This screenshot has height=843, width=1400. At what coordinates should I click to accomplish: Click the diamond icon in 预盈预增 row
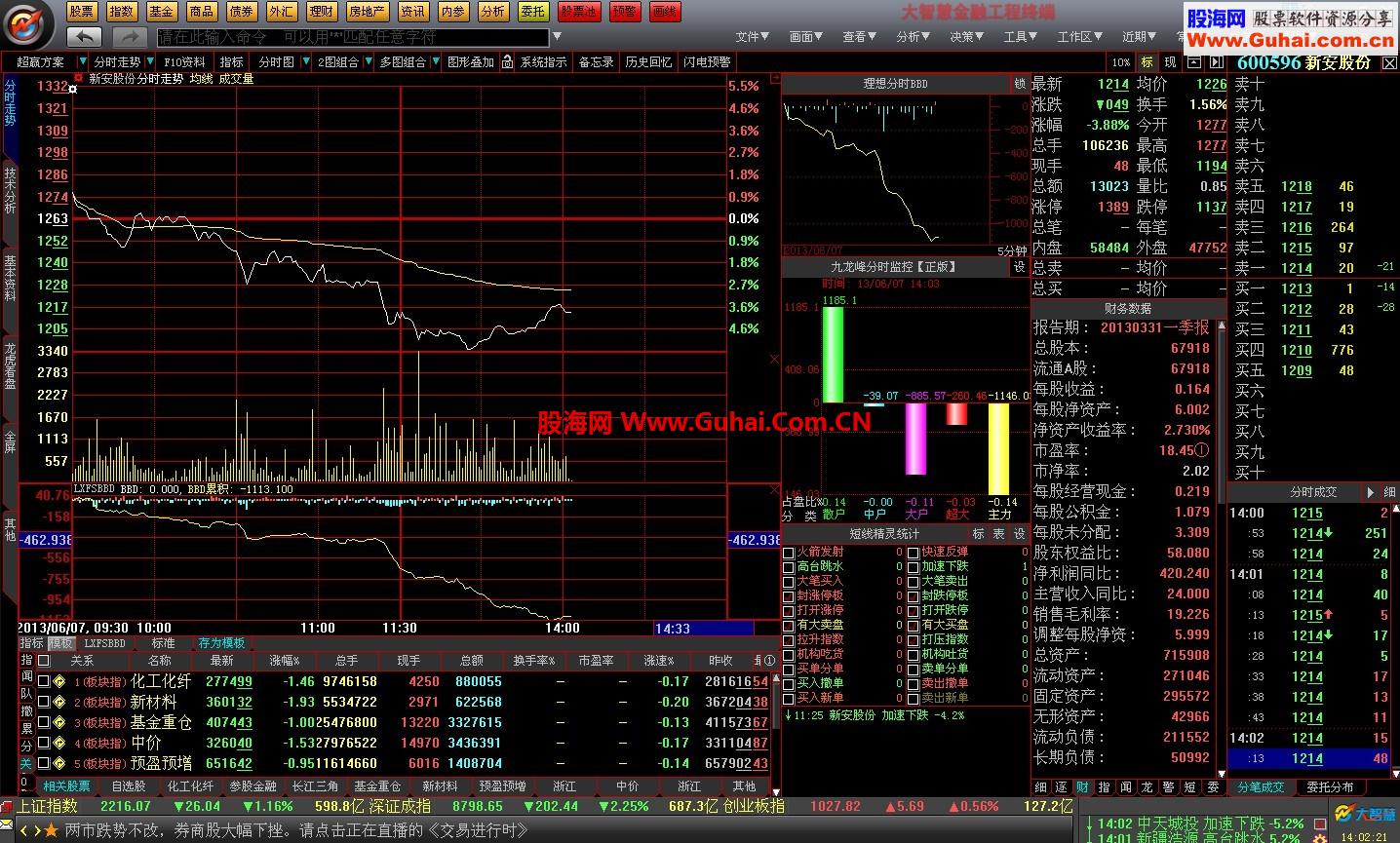point(58,763)
